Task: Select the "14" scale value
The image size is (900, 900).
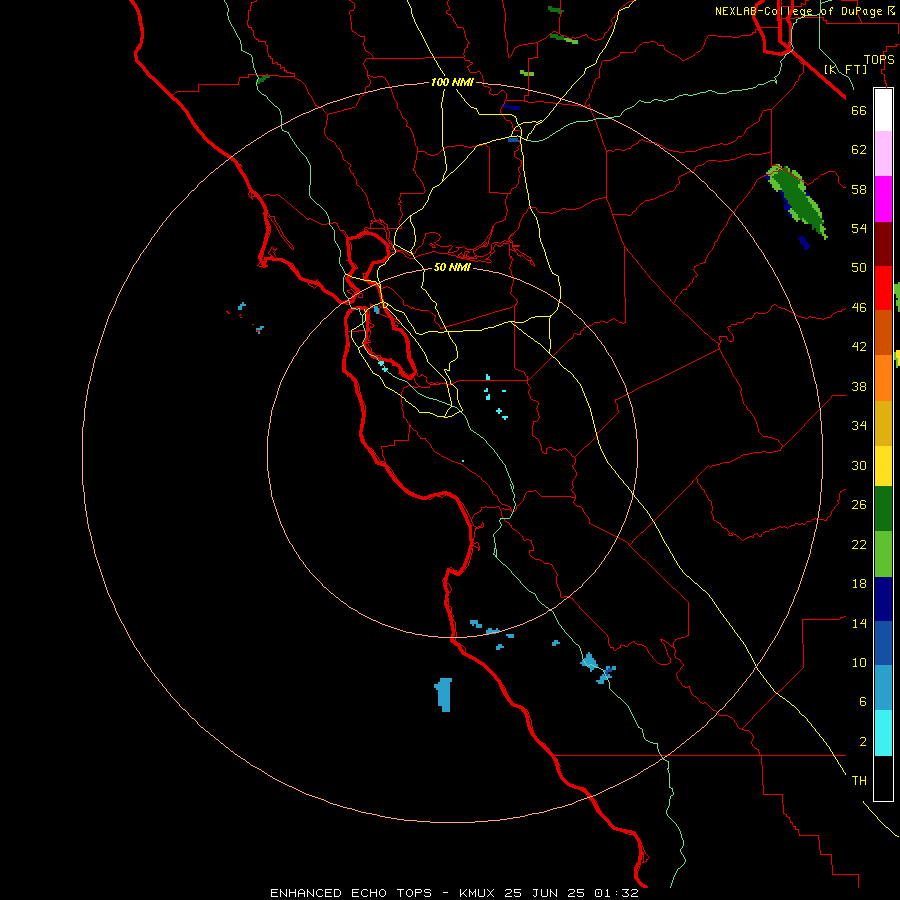Action: [x=859, y=623]
